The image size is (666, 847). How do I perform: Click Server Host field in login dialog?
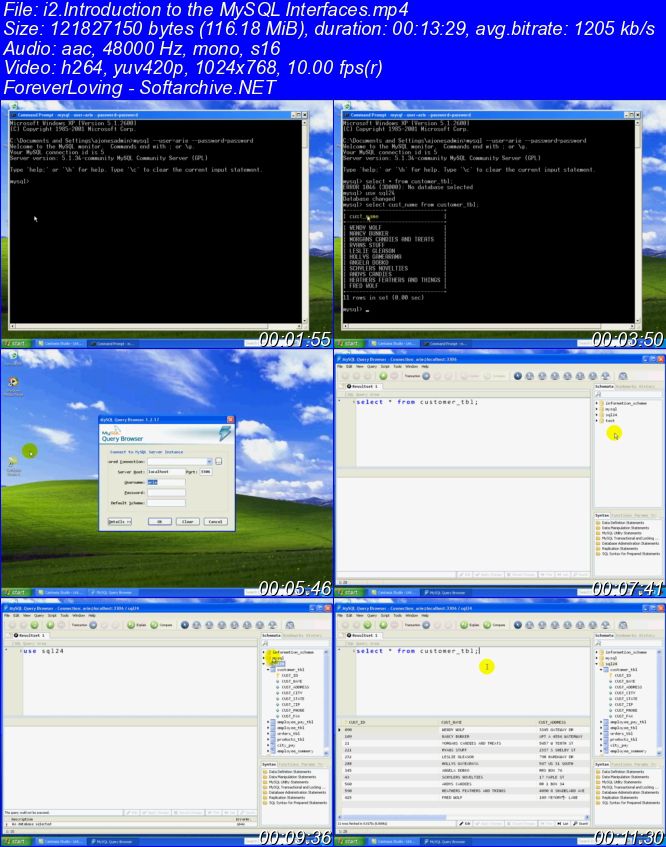[166, 472]
